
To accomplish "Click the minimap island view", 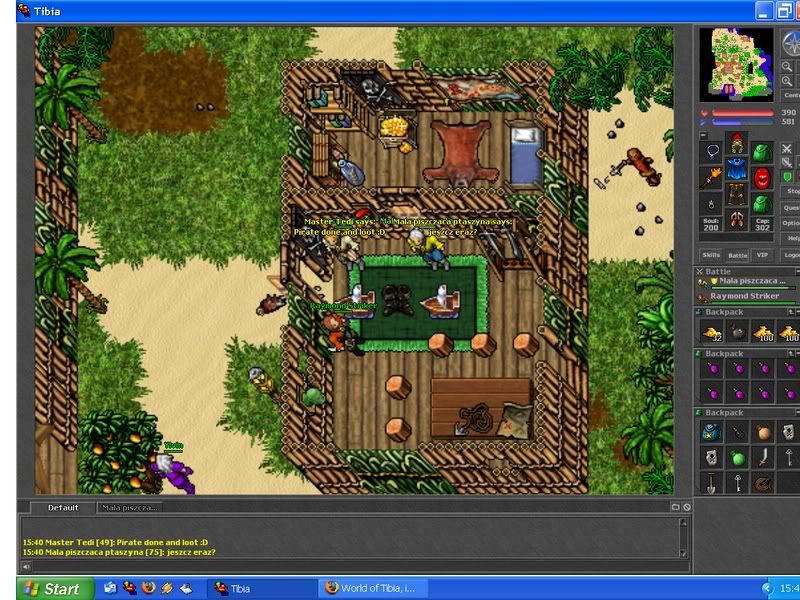I will coord(736,64).
